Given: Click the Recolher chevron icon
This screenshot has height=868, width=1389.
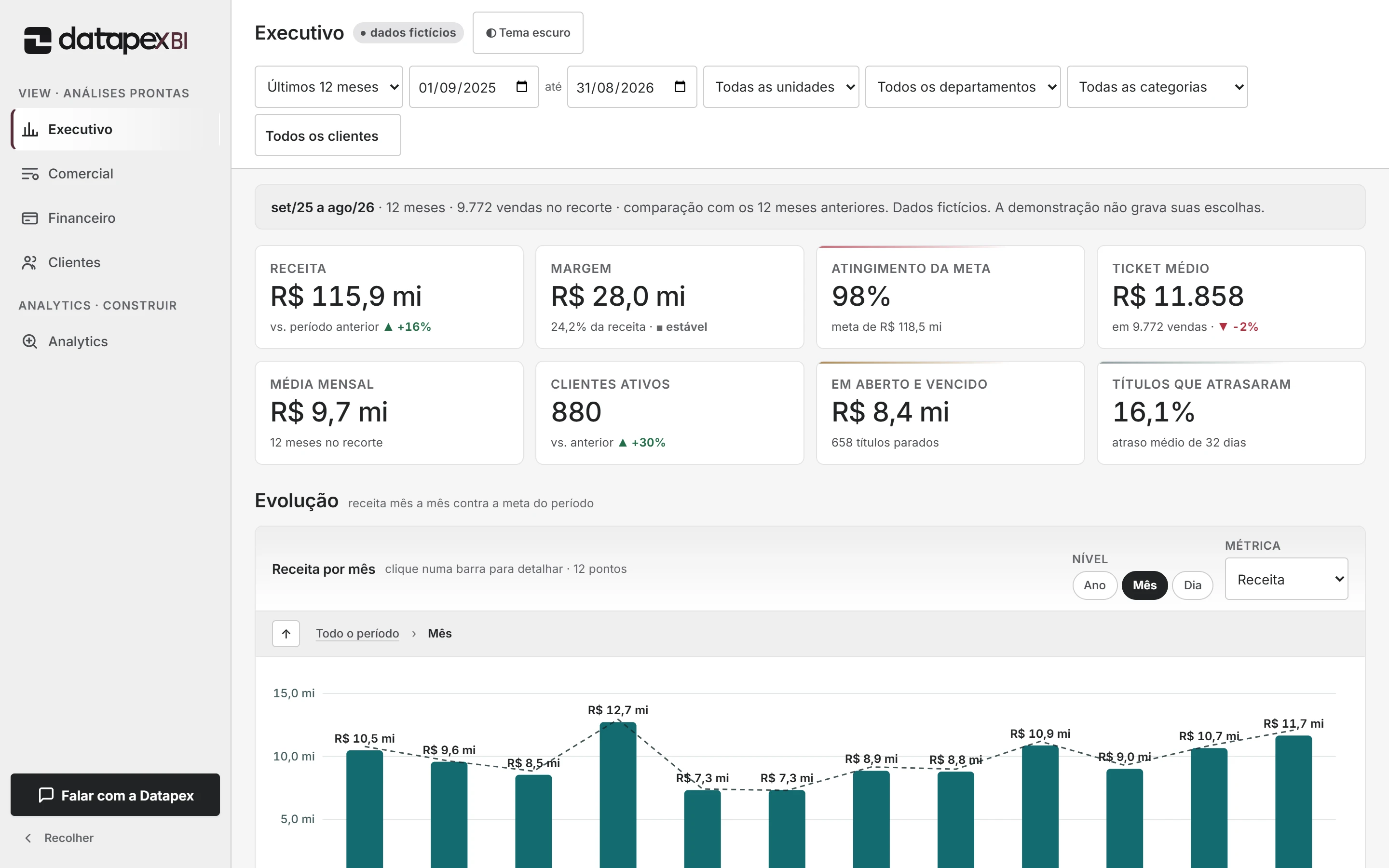Looking at the screenshot, I should click(x=28, y=838).
